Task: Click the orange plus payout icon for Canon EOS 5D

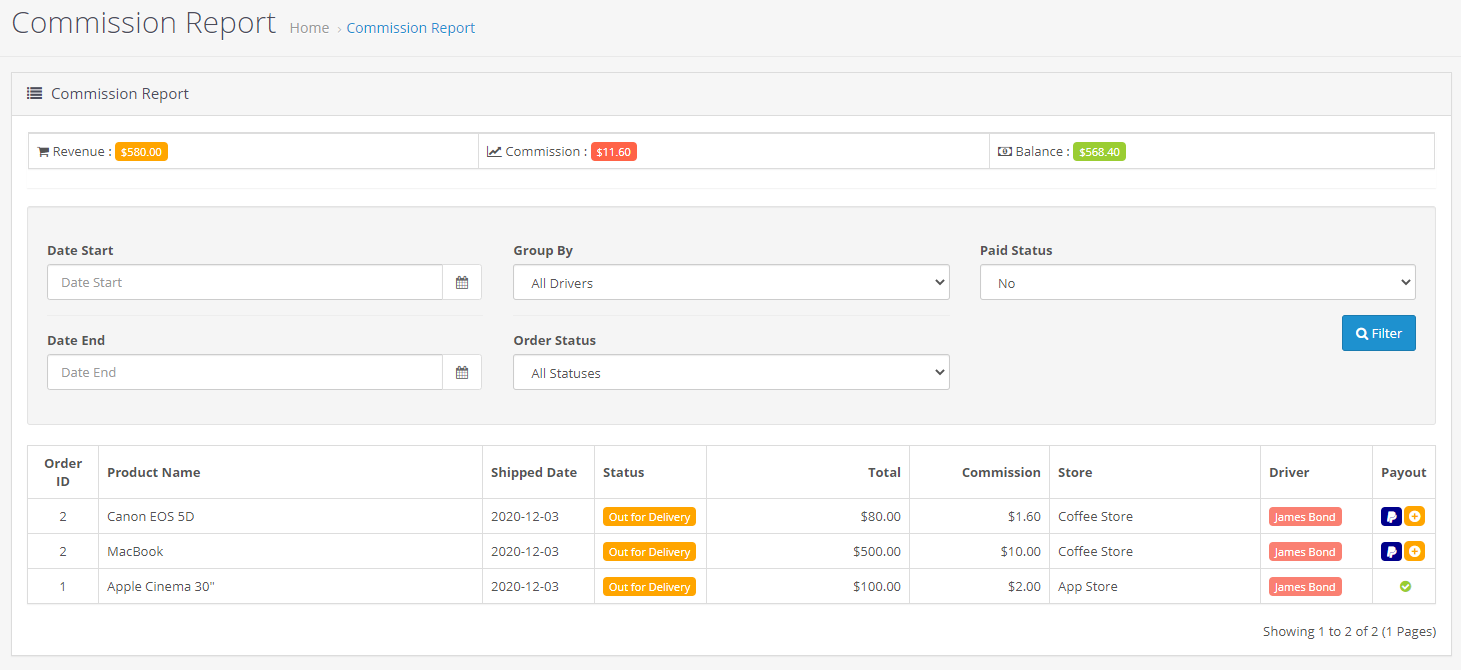Action: (x=1414, y=517)
